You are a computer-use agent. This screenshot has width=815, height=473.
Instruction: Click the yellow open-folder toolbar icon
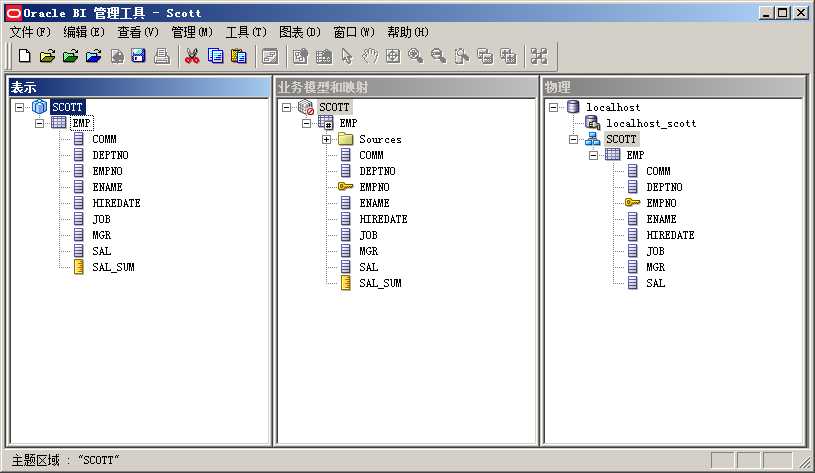pyautogui.click(x=47, y=56)
